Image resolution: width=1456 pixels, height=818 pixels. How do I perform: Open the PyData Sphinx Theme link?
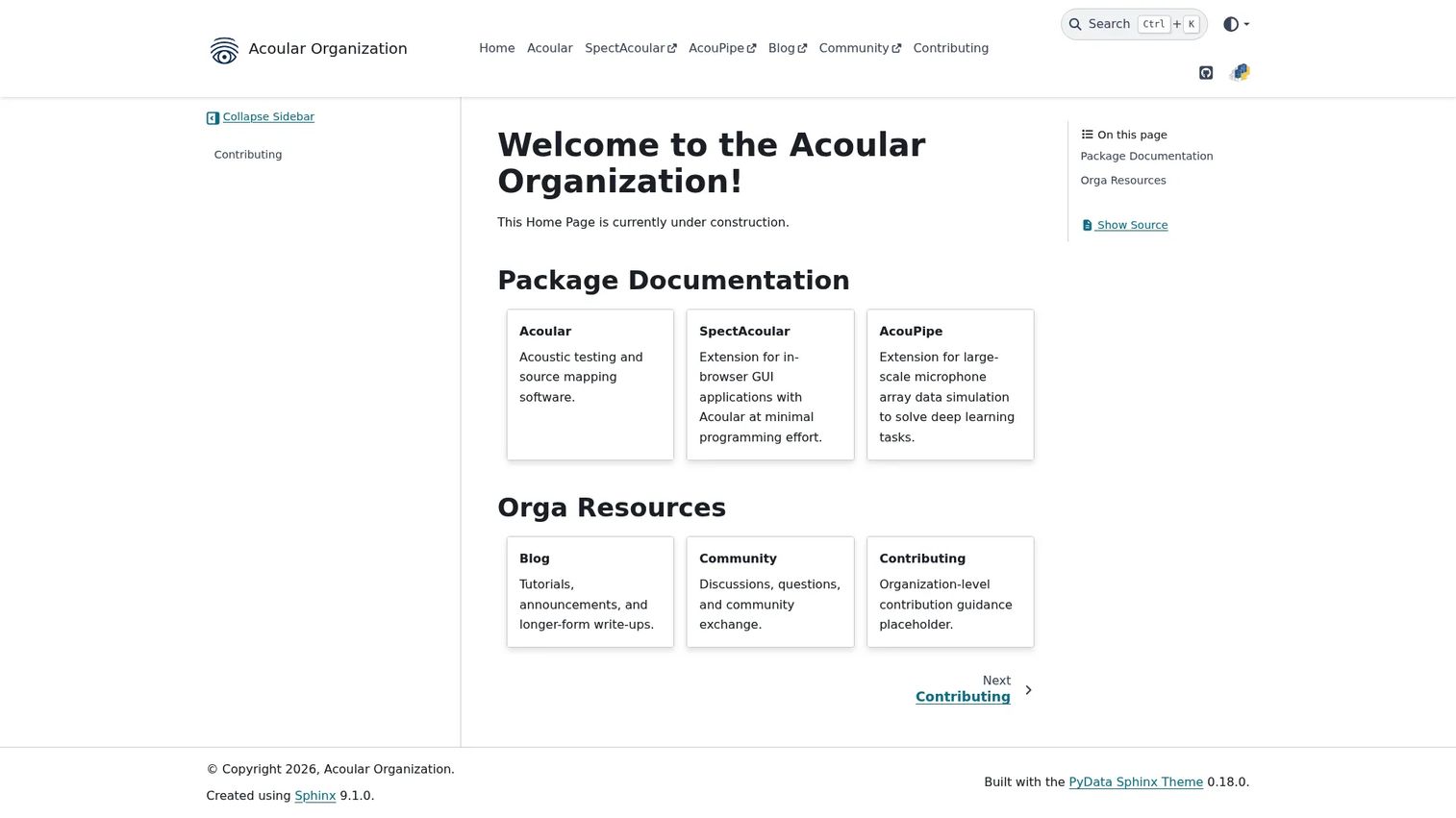[1136, 782]
